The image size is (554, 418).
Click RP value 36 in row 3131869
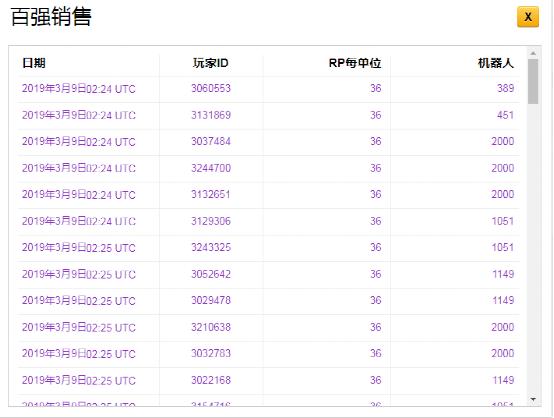pos(376,115)
